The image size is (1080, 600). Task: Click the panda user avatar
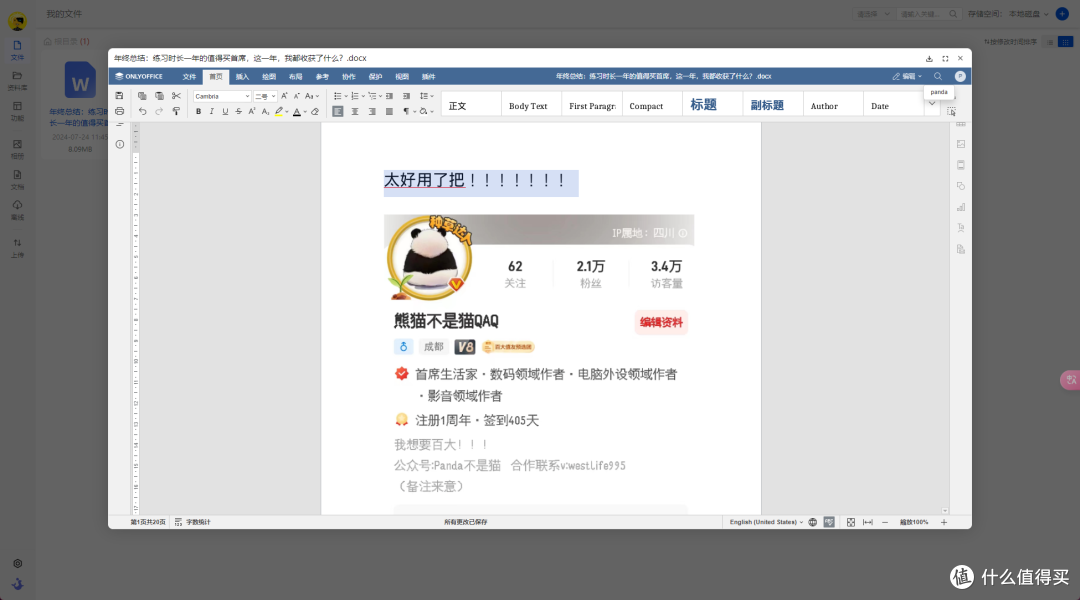pos(960,76)
